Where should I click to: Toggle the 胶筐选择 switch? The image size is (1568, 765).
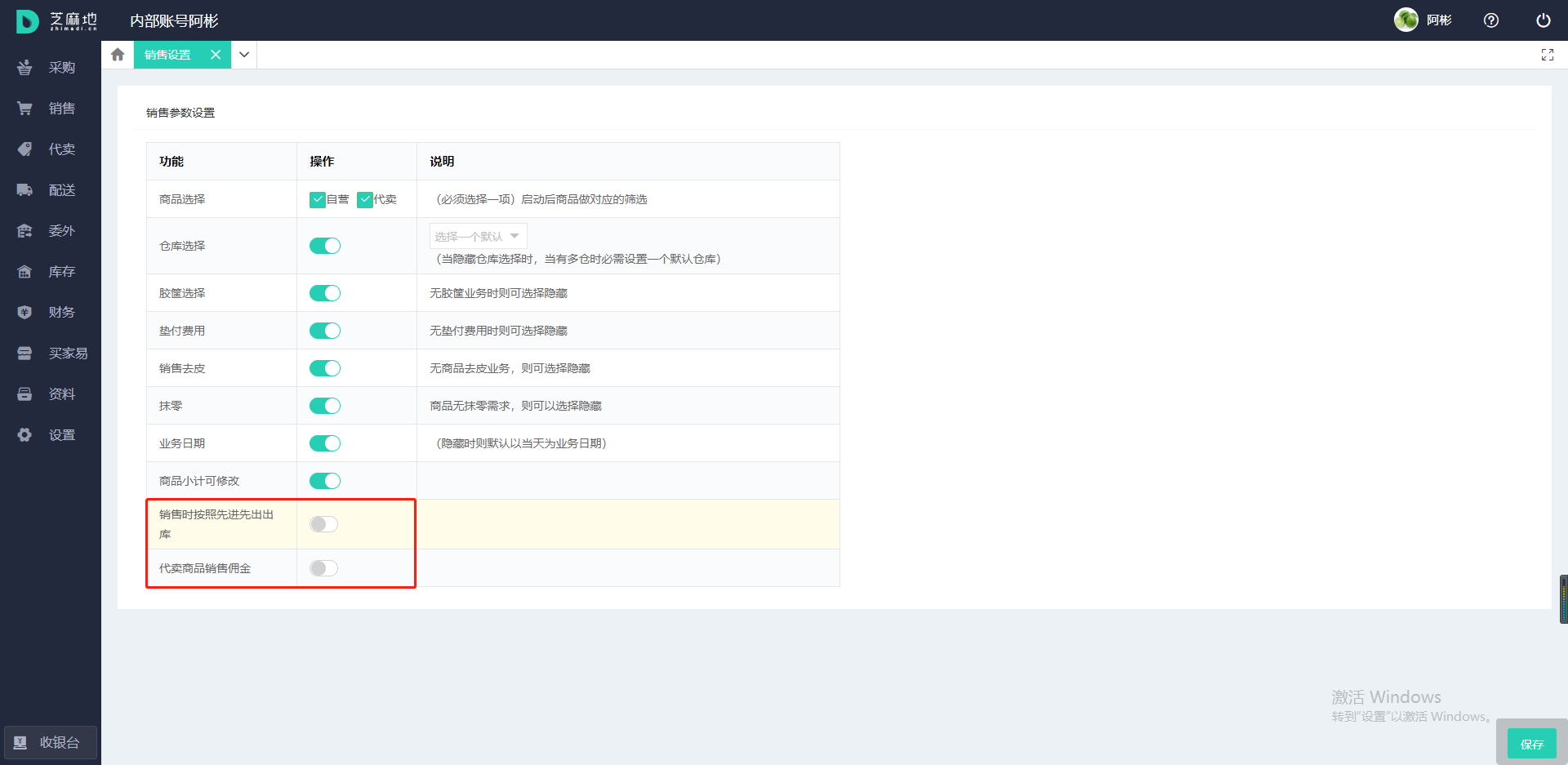point(325,293)
